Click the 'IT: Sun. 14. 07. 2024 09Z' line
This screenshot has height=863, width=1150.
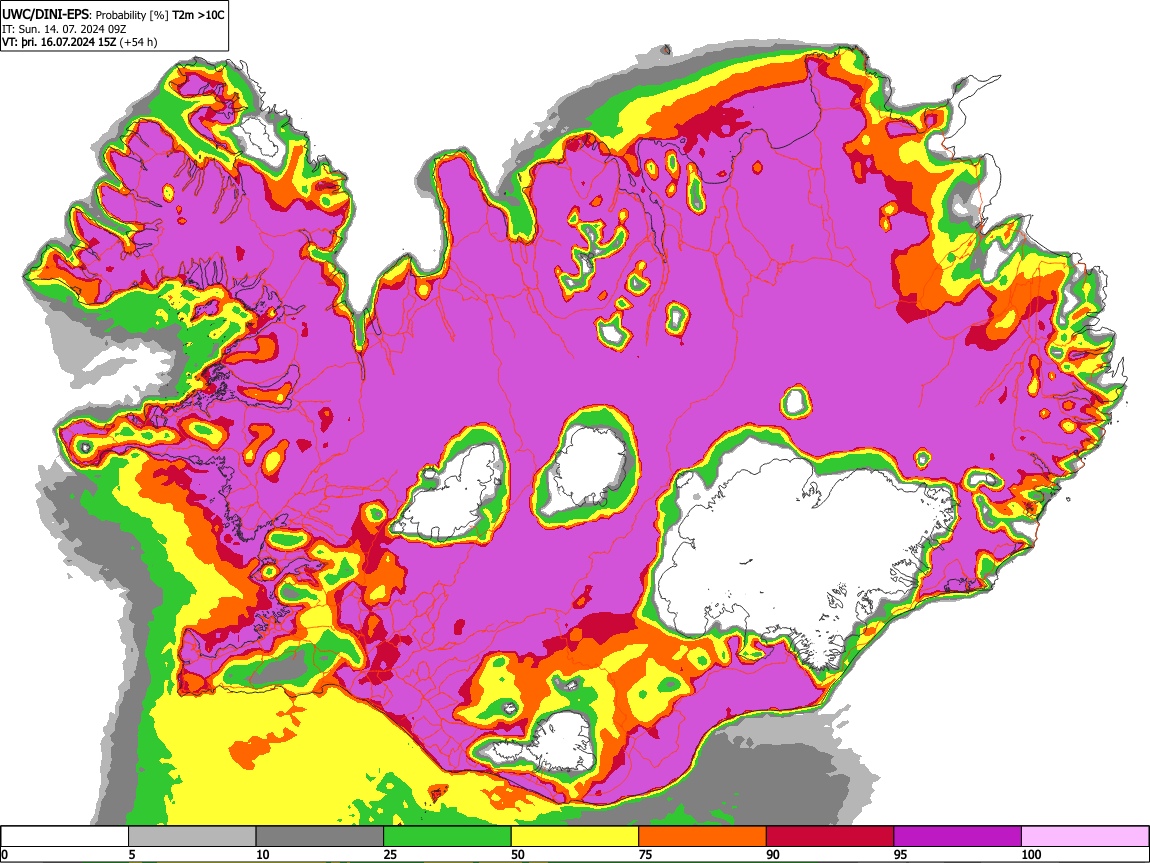[x=64, y=29]
